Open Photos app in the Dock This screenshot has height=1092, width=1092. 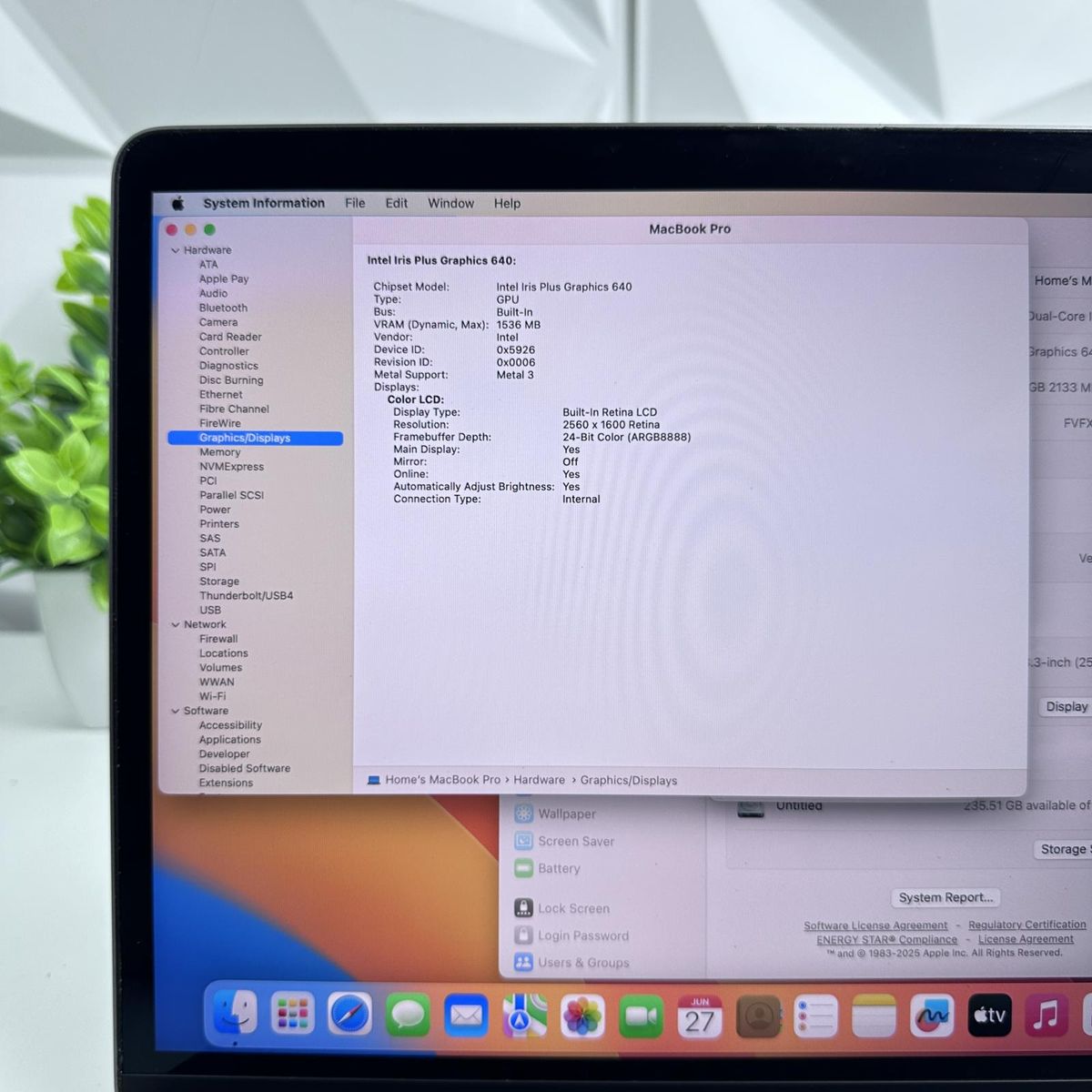tap(582, 1016)
